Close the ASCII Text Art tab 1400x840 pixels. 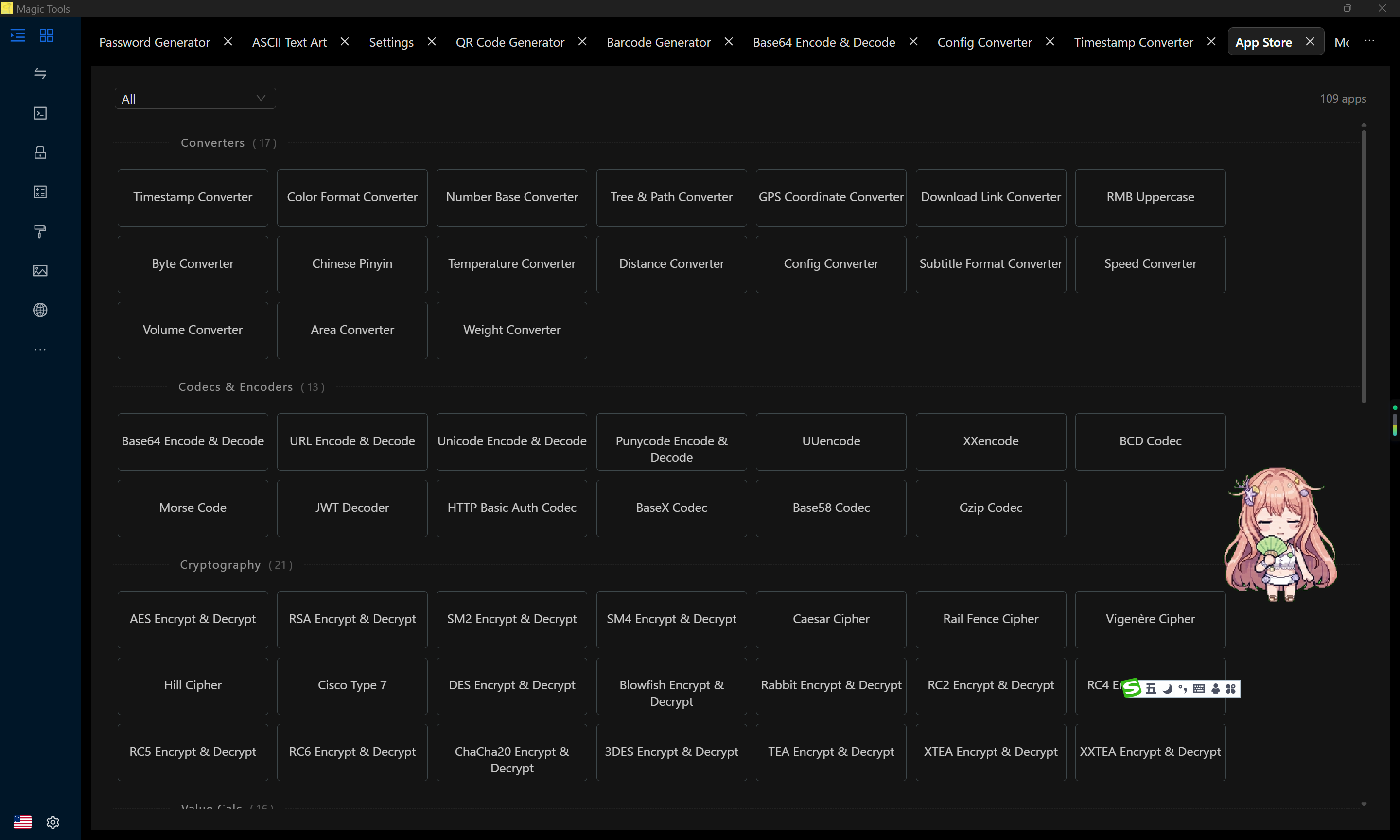[x=345, y=41]
